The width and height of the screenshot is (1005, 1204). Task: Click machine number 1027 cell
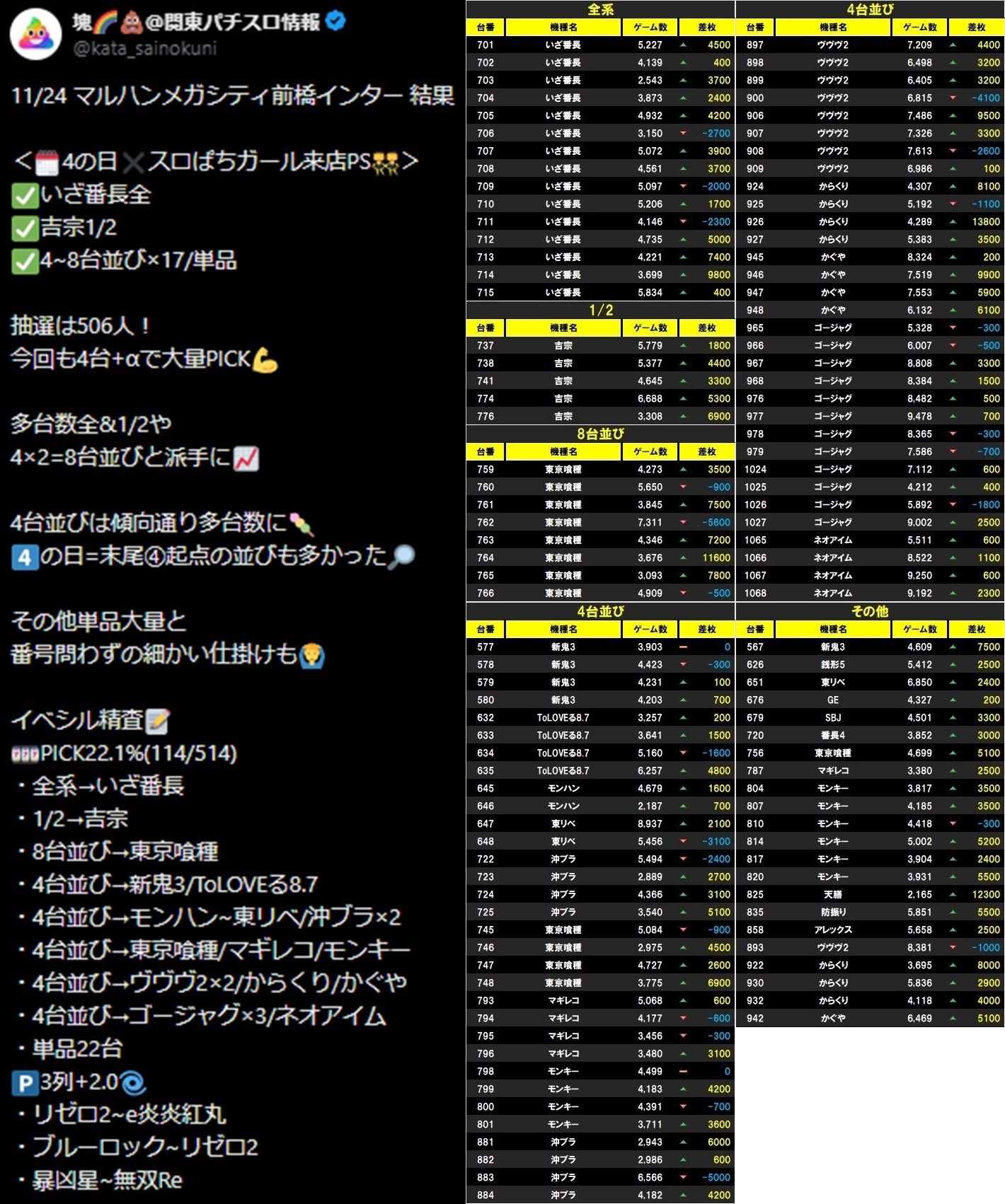[755, 522]
